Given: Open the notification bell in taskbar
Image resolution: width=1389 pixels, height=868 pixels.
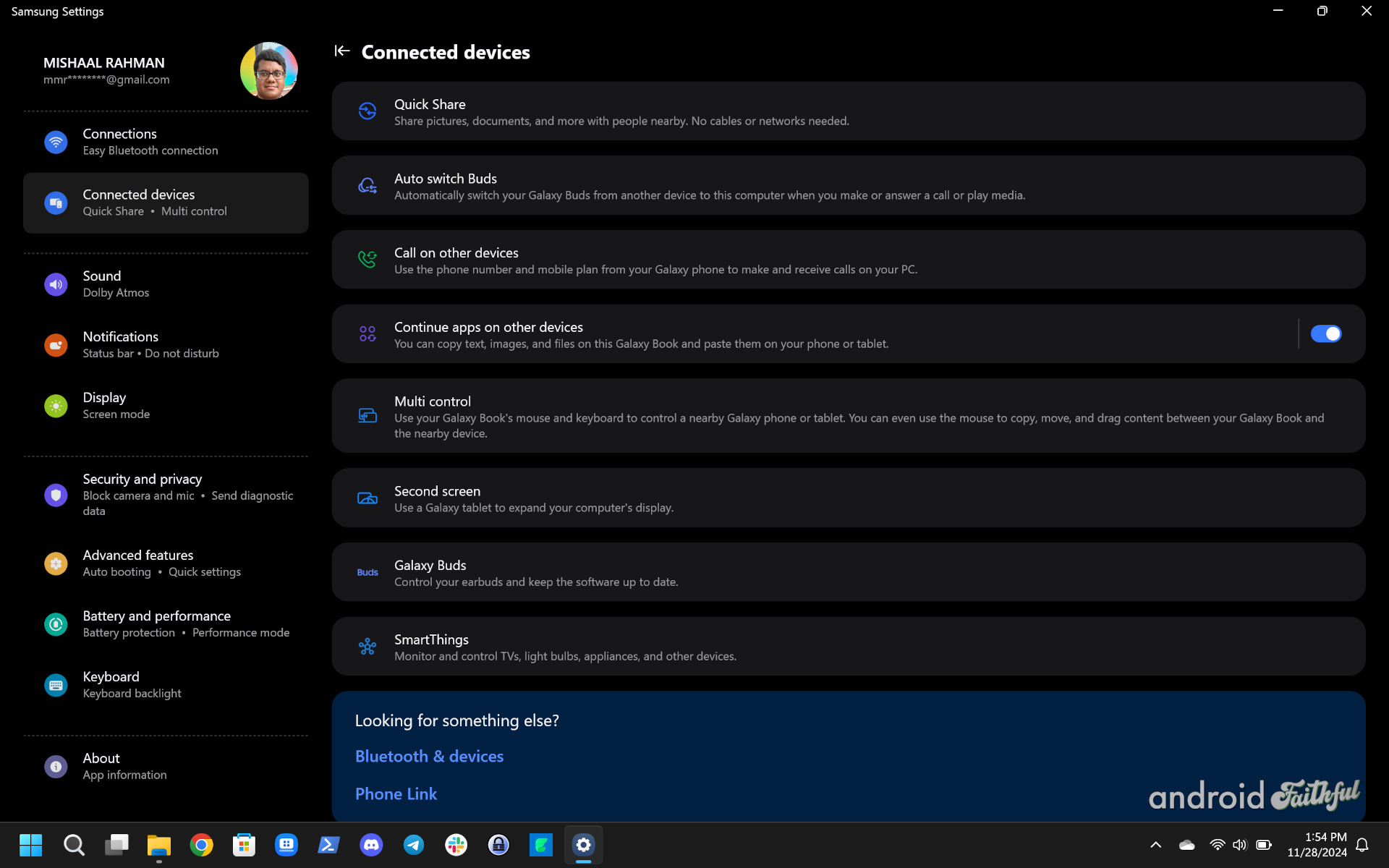Looking at the screenshot, I should point(1362,845).
